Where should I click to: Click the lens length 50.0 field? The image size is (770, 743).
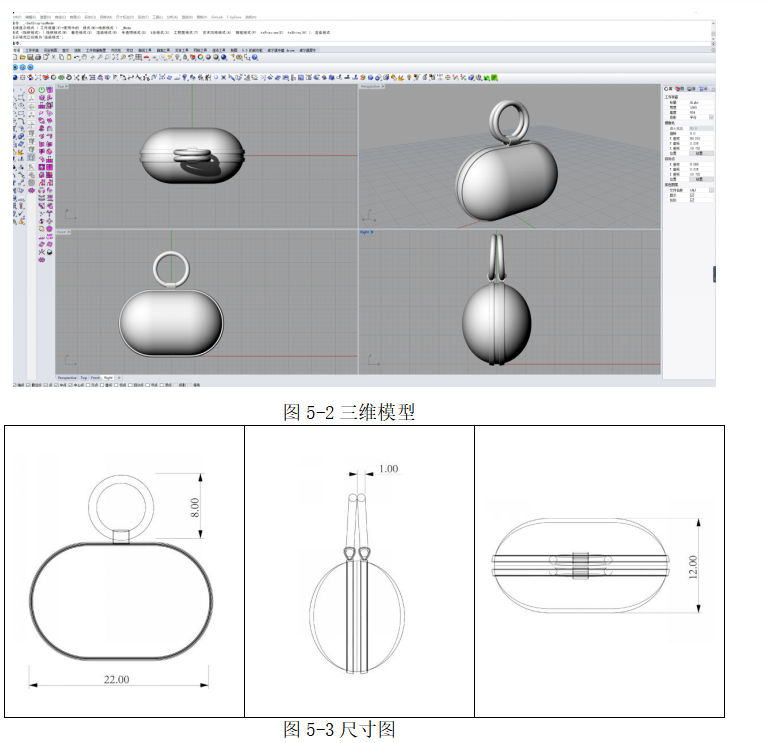click(701, 128)
